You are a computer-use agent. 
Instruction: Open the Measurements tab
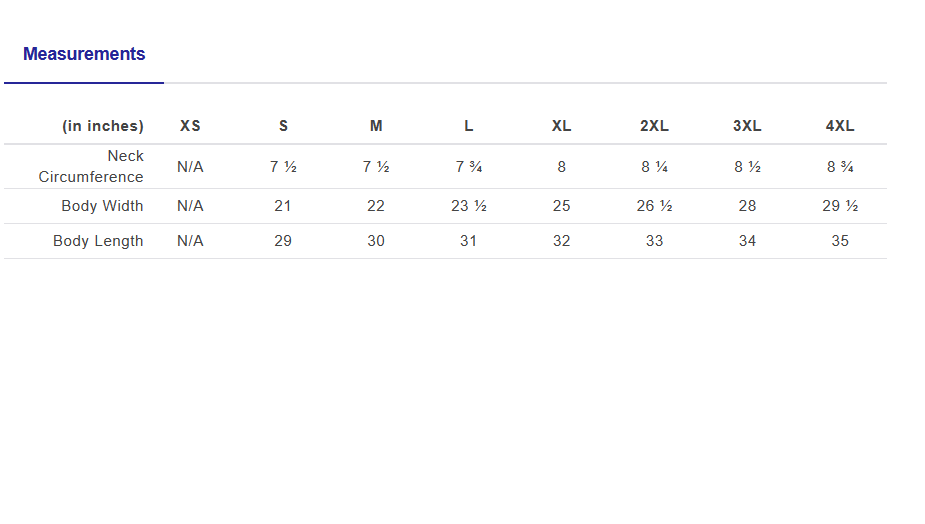click(84, 54)
